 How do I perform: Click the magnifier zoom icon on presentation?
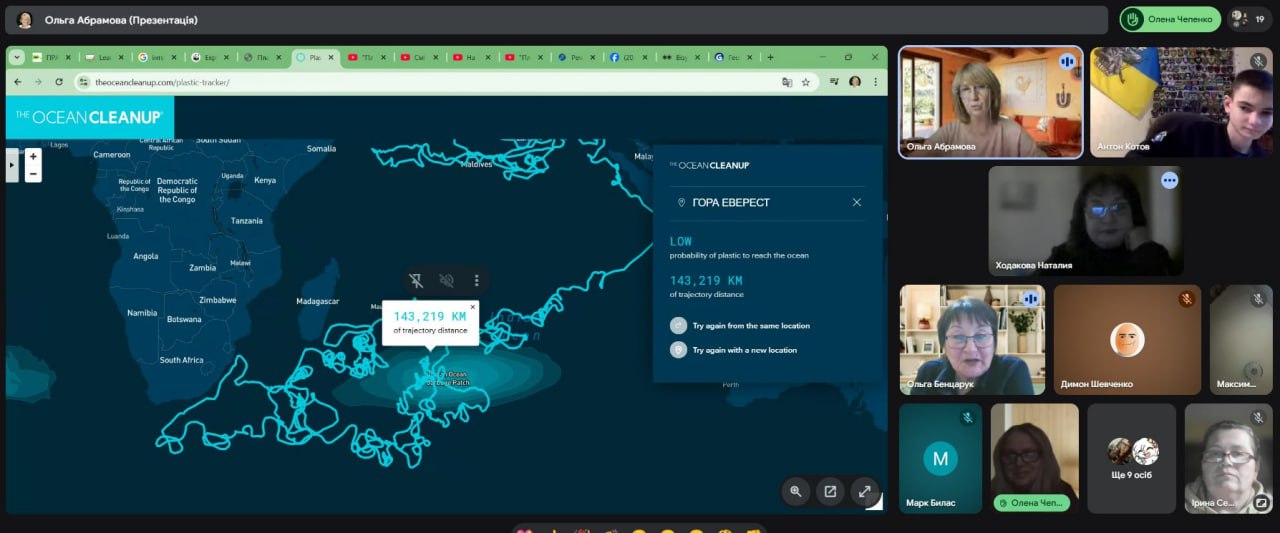coord(796,491)
